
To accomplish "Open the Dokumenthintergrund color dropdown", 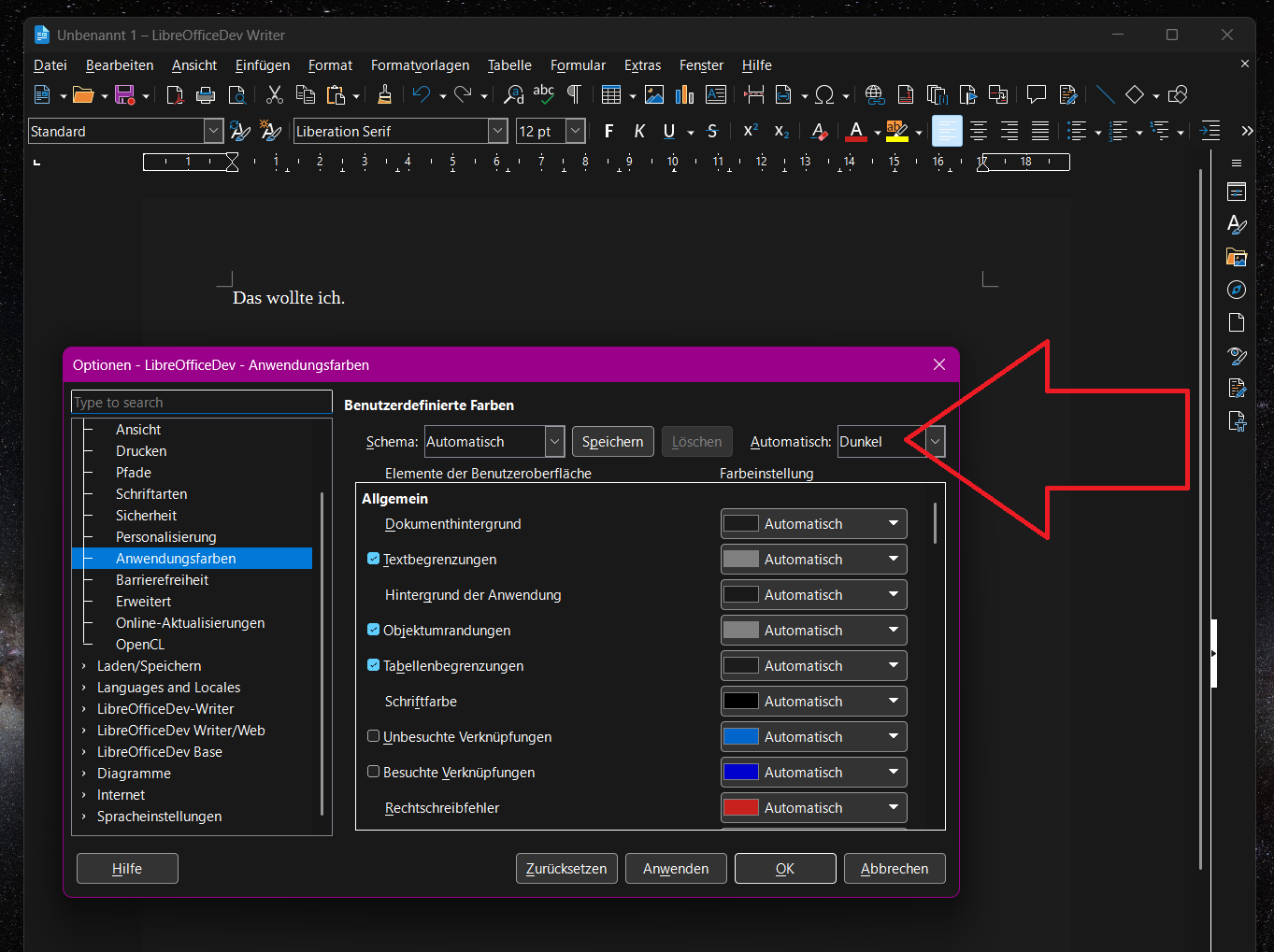I will click(814, 523).
